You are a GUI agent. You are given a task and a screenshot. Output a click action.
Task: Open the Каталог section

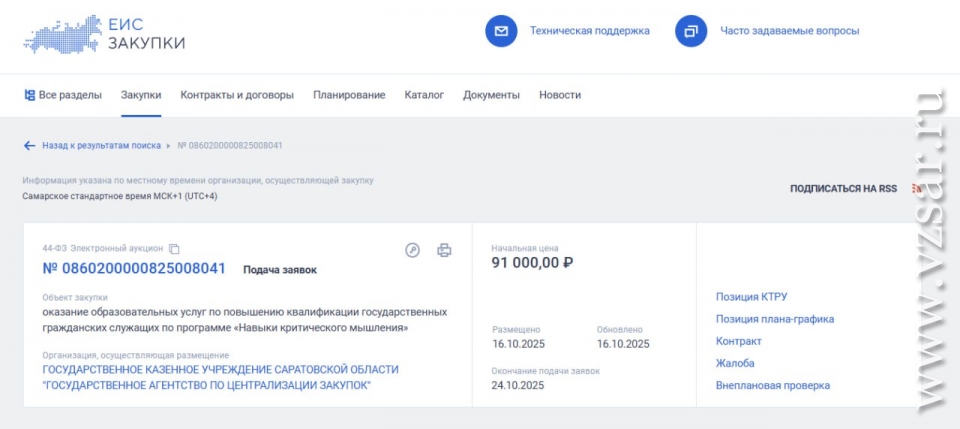[x=424, y=95]
